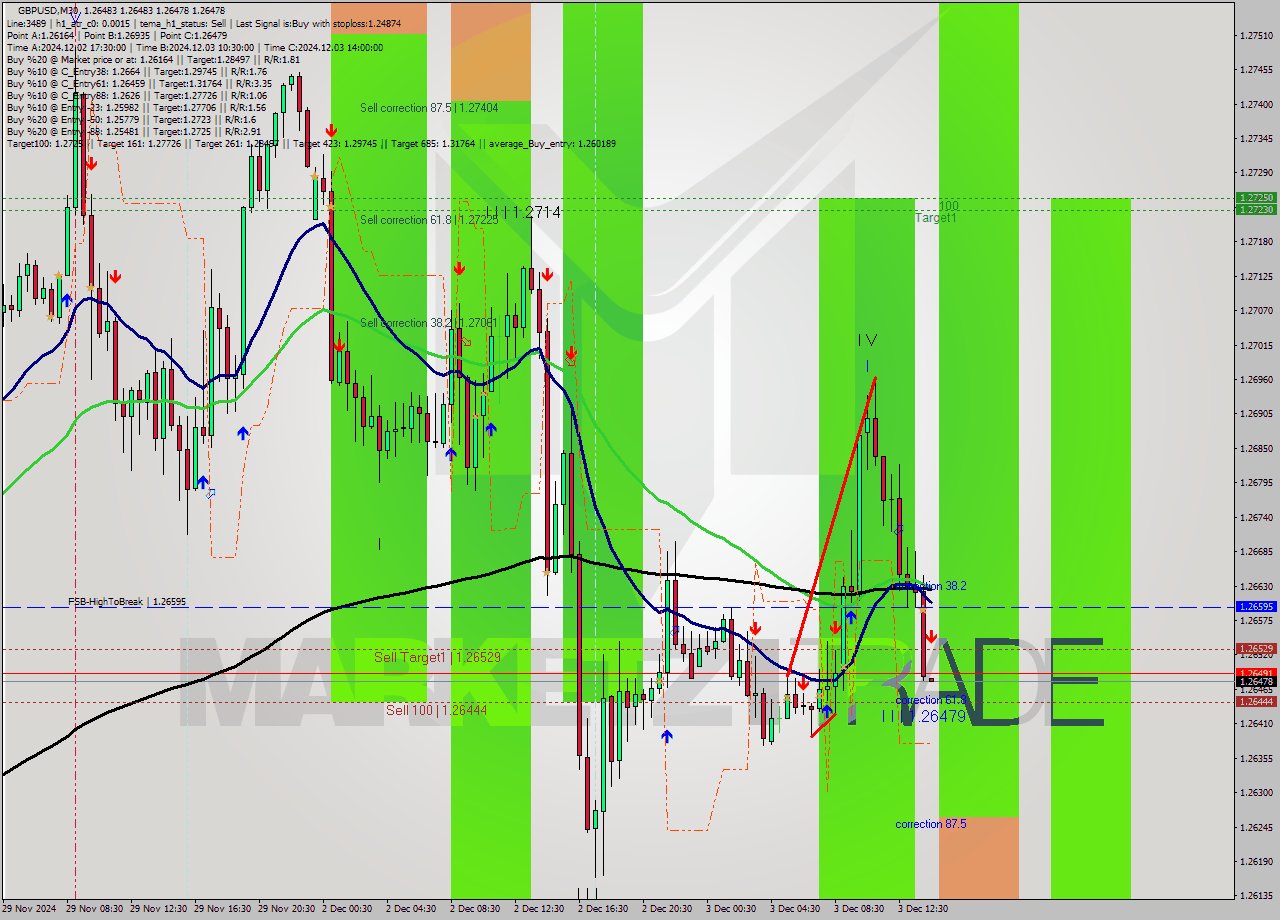Image resolution: width=1280 pixels, height=920 pixels.
Task: Click price axis value 1.27400
Action: point(1255,104)
